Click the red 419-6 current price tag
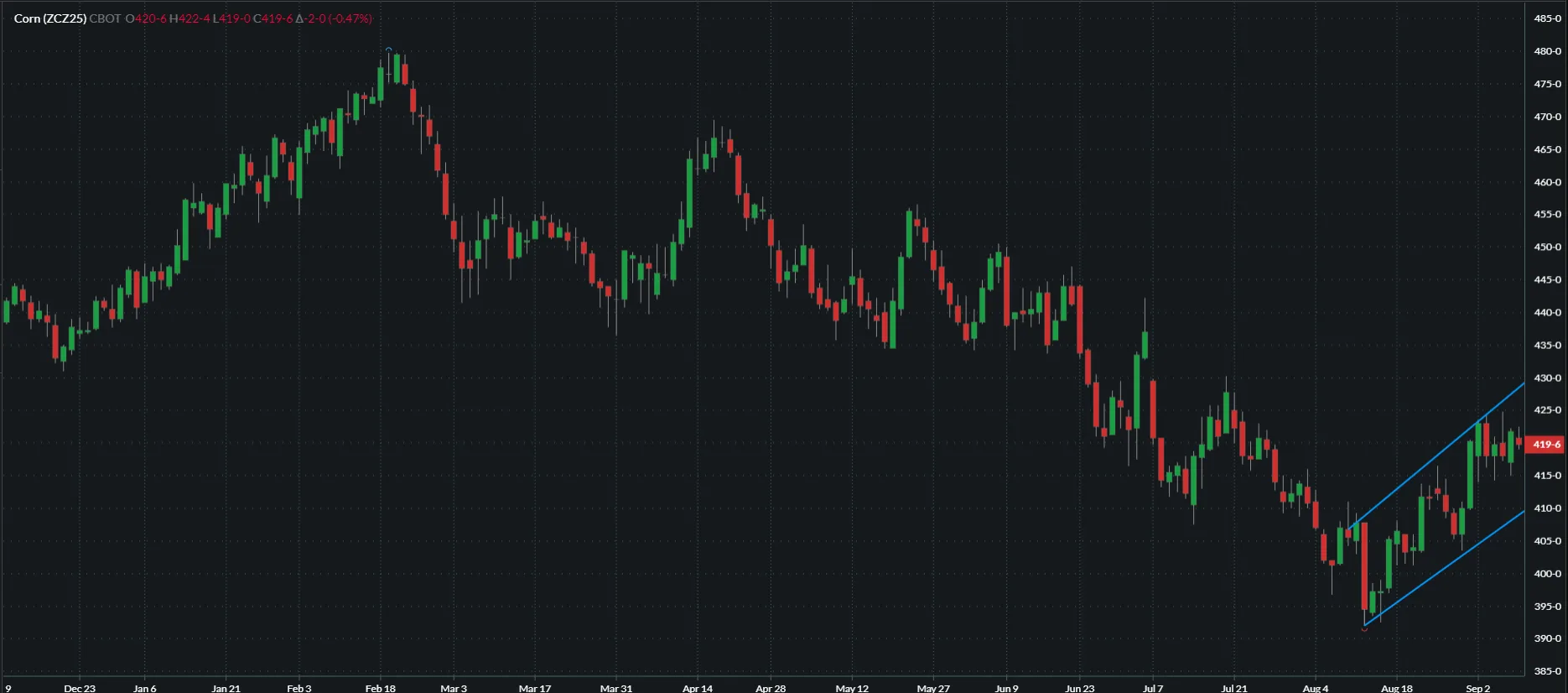 tap(1545, 445)
